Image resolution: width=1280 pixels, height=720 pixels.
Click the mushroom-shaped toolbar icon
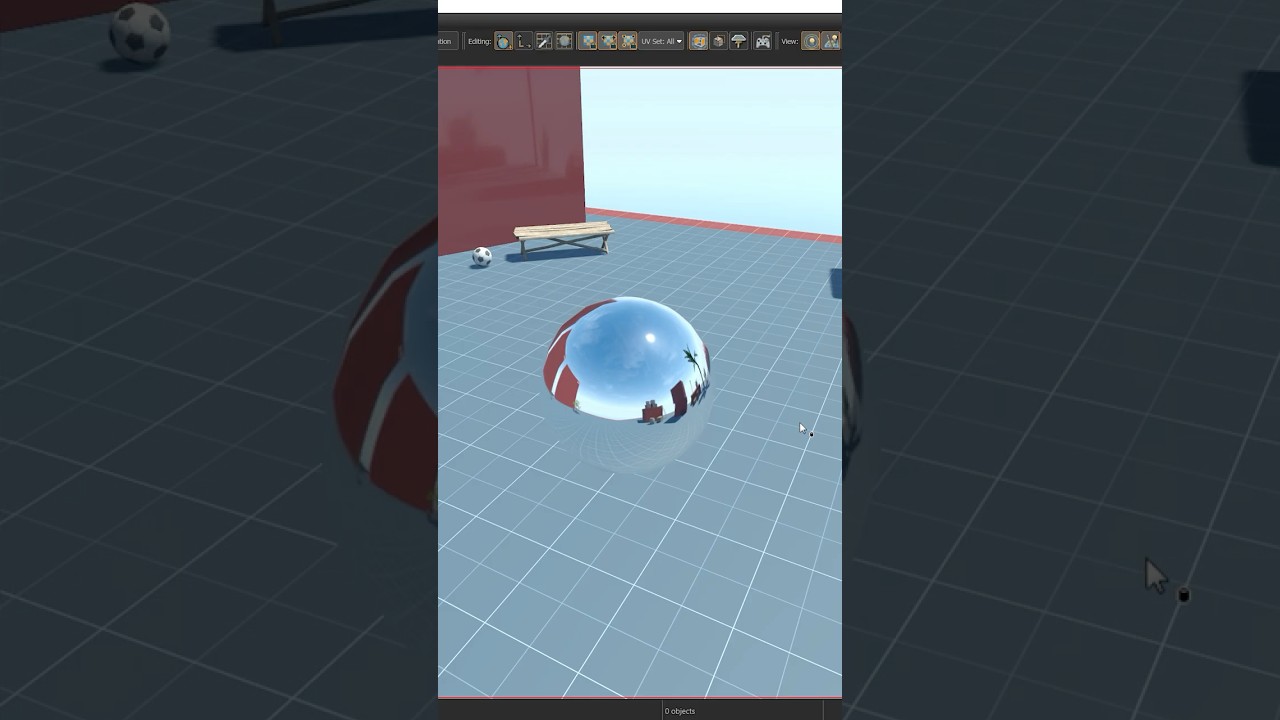(x=739, y=41)
